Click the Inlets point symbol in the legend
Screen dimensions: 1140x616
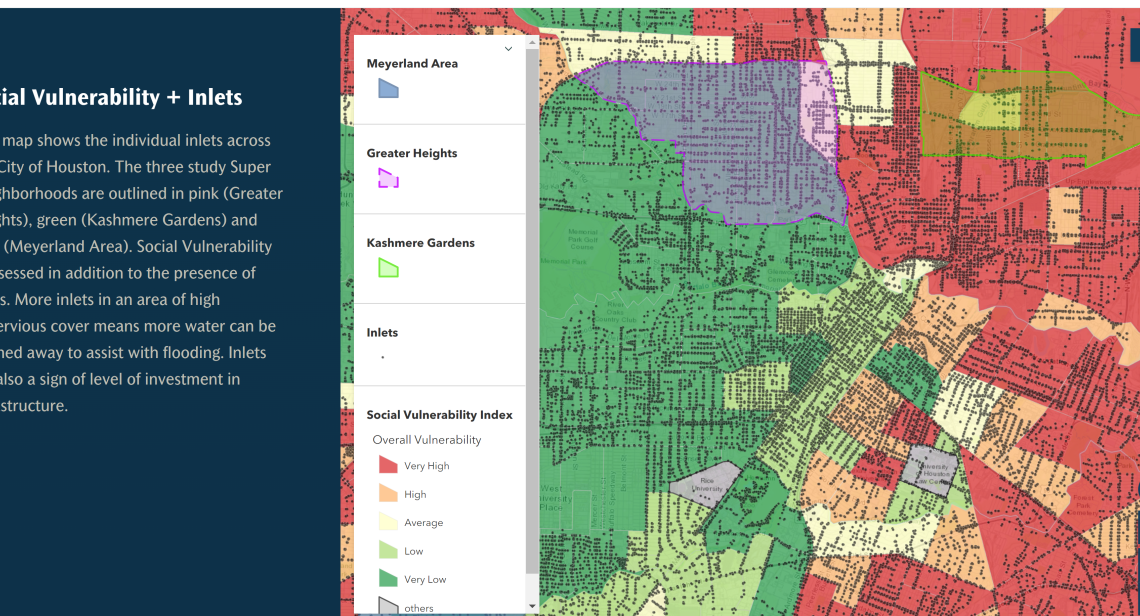coord(383,355)
